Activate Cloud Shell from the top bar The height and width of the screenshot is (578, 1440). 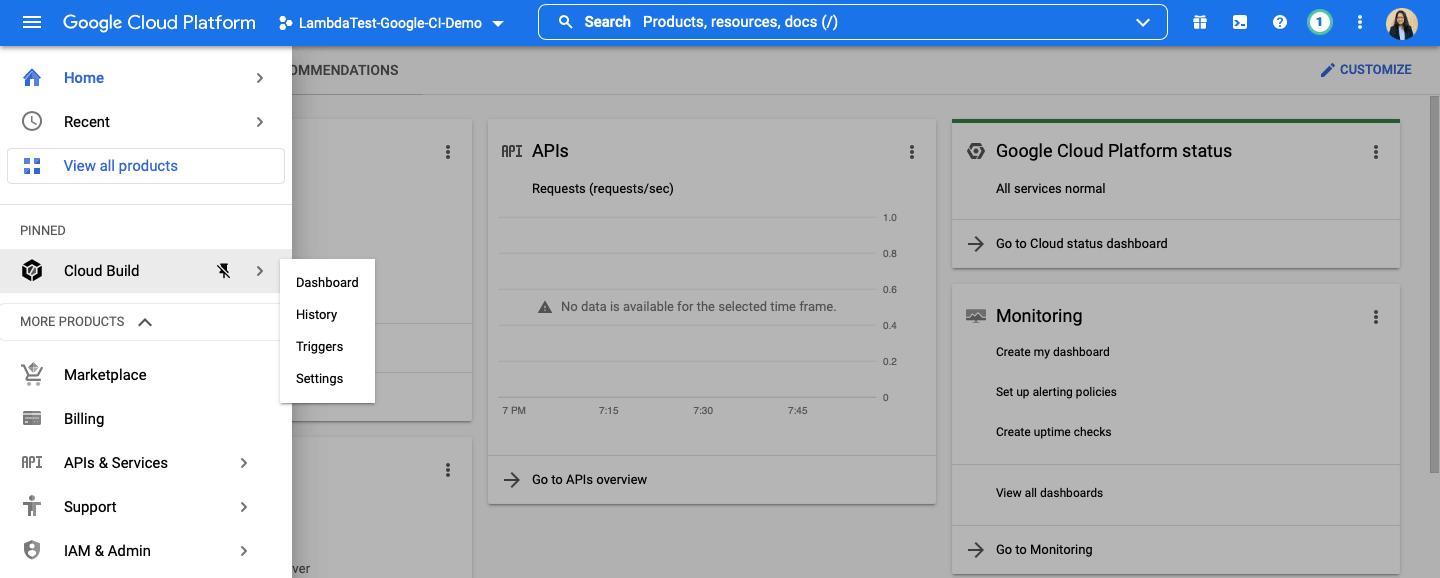[x=1239, y=21]
